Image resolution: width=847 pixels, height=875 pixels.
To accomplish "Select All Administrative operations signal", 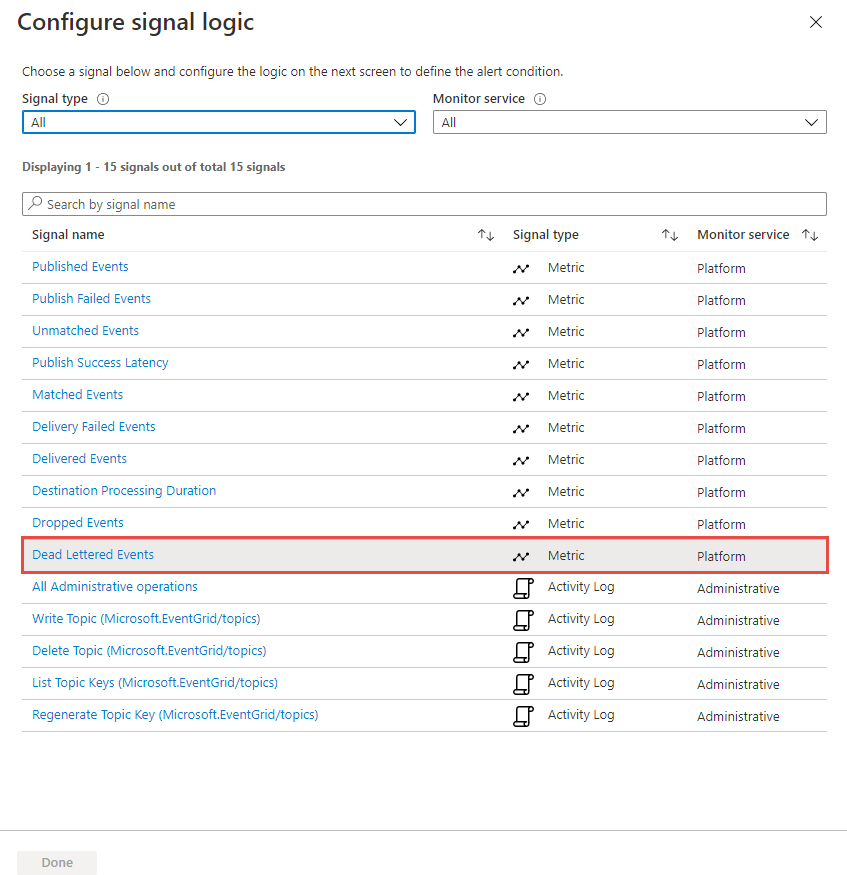I will [115, 587].
